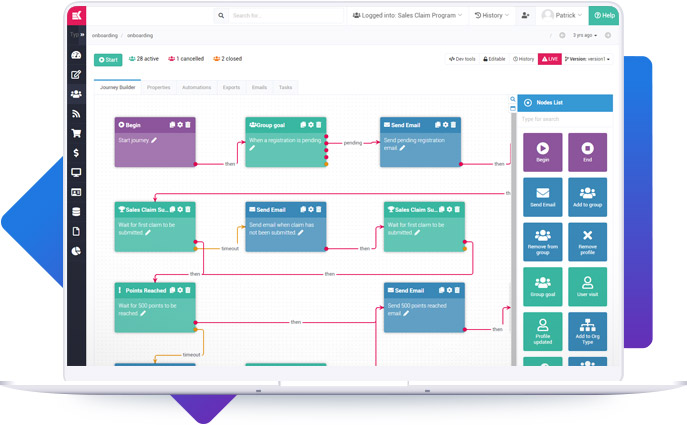Toggle the LIVE status button

pos(549,59)
